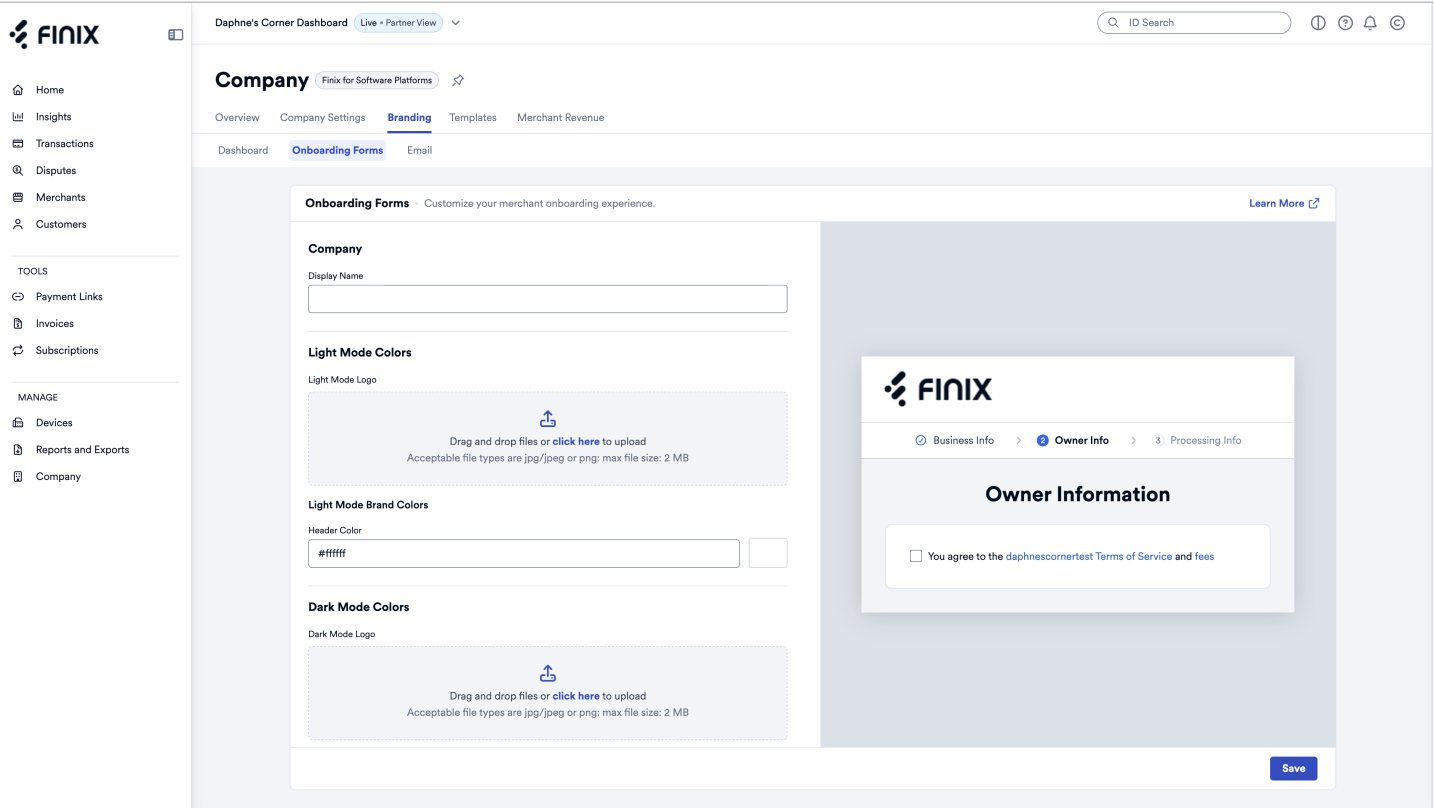Open Disputes magnifier icon

pyautogui.click(x=18, y=171)
